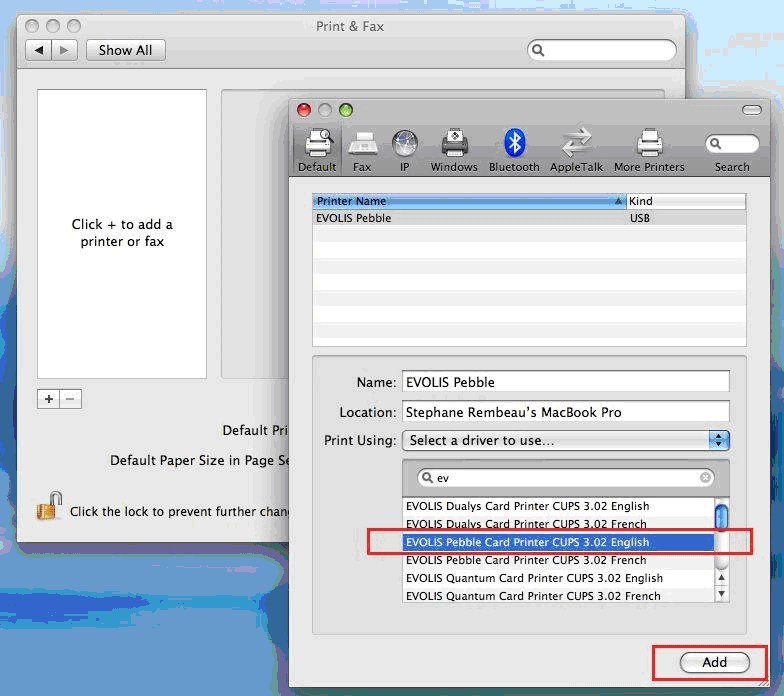Select the Default printer browser icon
Viewport: 784px width, 696px height.
[x=317, y=150]
